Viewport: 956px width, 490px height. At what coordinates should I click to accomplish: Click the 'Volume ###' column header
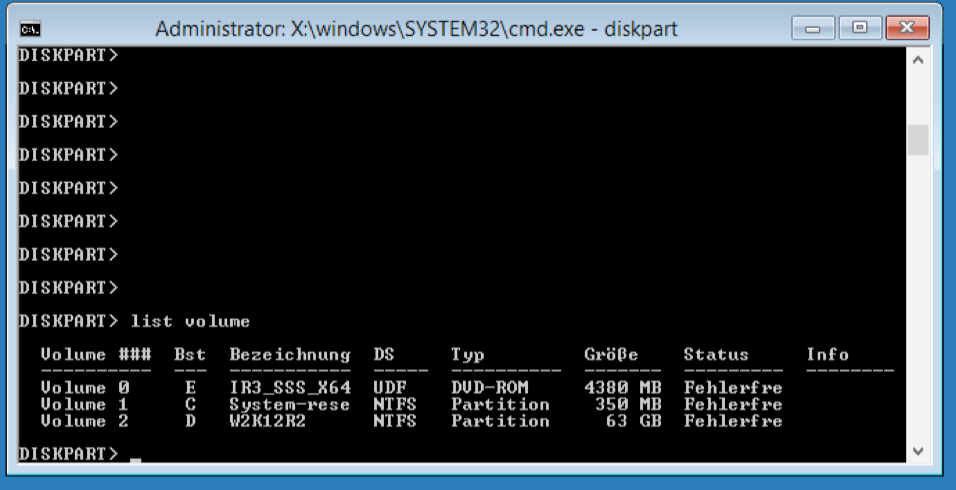[96, 354]
